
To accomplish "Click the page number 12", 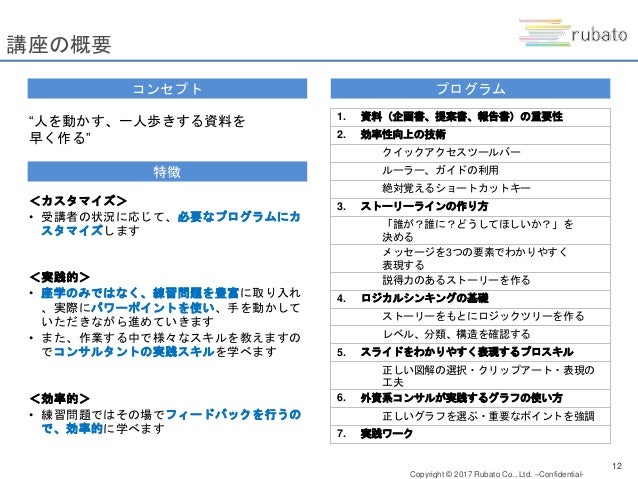I will [x=617, y=466].
